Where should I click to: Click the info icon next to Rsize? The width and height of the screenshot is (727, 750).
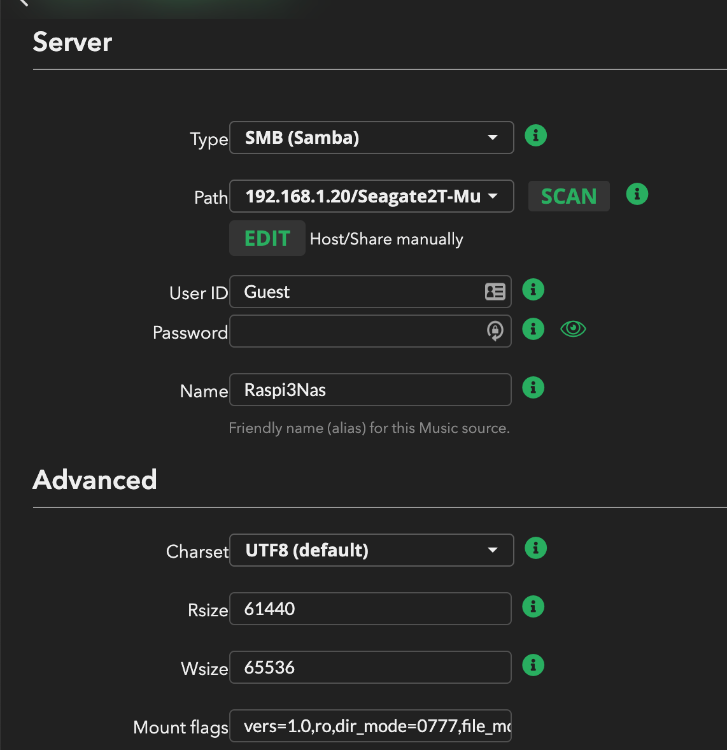click(x=534, y=606)
